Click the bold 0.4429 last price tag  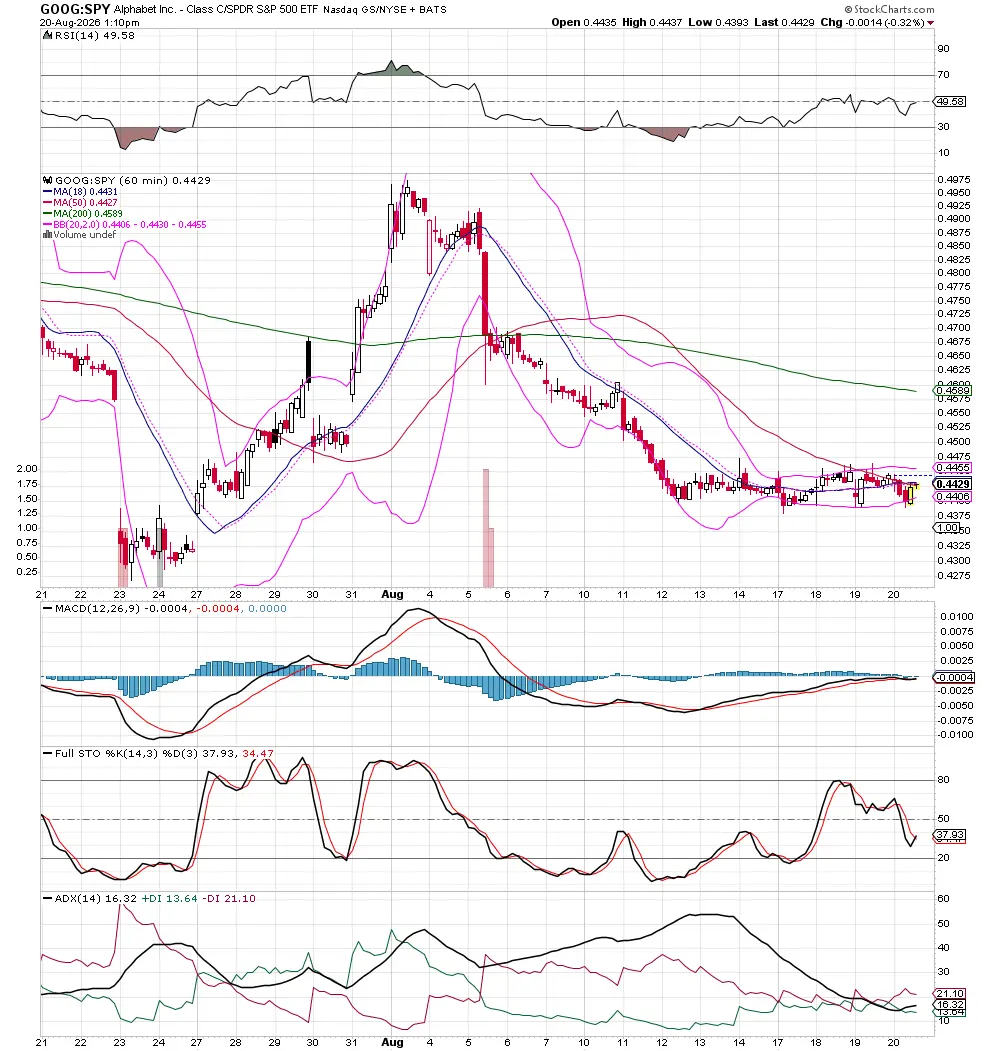pyautogui.click(x=952, y=484)
